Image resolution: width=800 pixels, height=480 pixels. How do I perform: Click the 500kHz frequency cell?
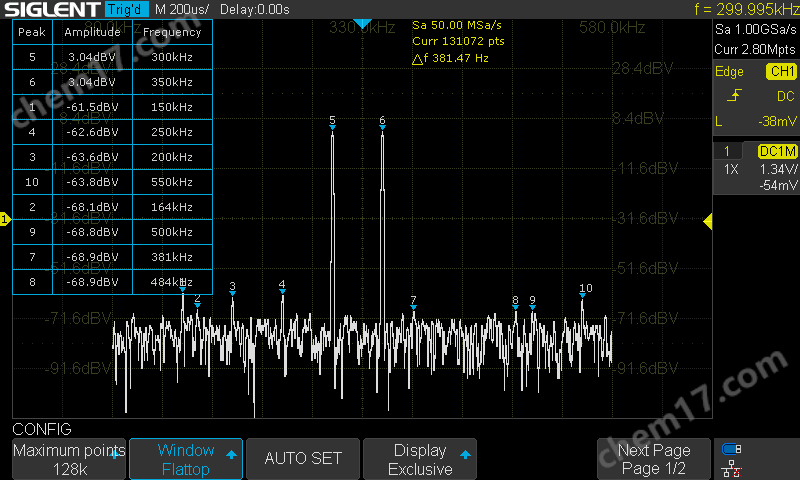tap(172, 232)
